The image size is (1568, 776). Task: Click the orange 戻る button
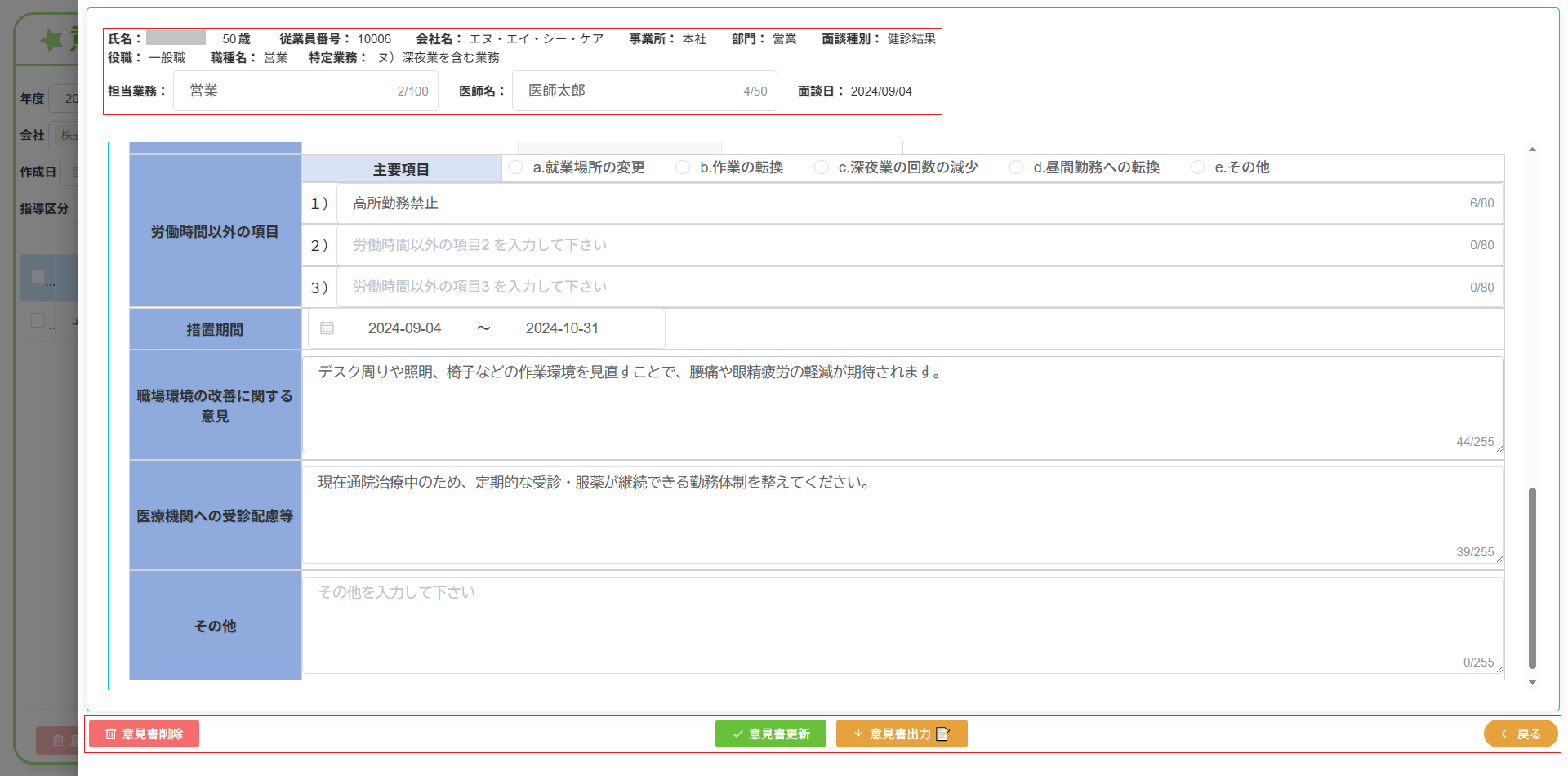coord(1520,734)
